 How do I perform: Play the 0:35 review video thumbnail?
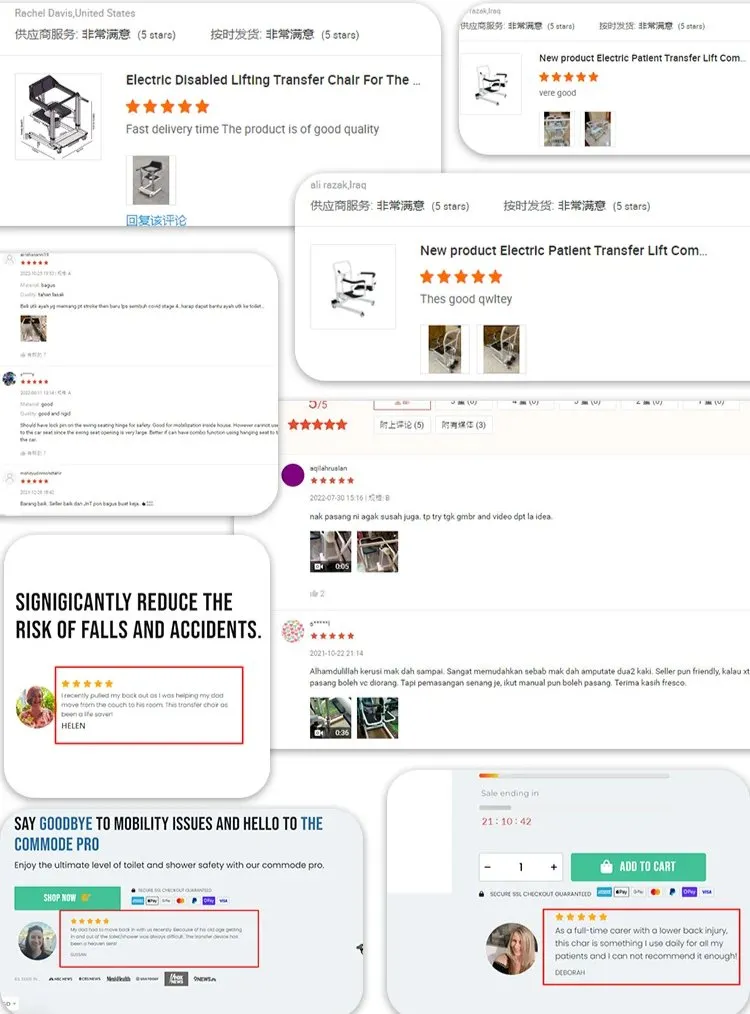point(330,717)
